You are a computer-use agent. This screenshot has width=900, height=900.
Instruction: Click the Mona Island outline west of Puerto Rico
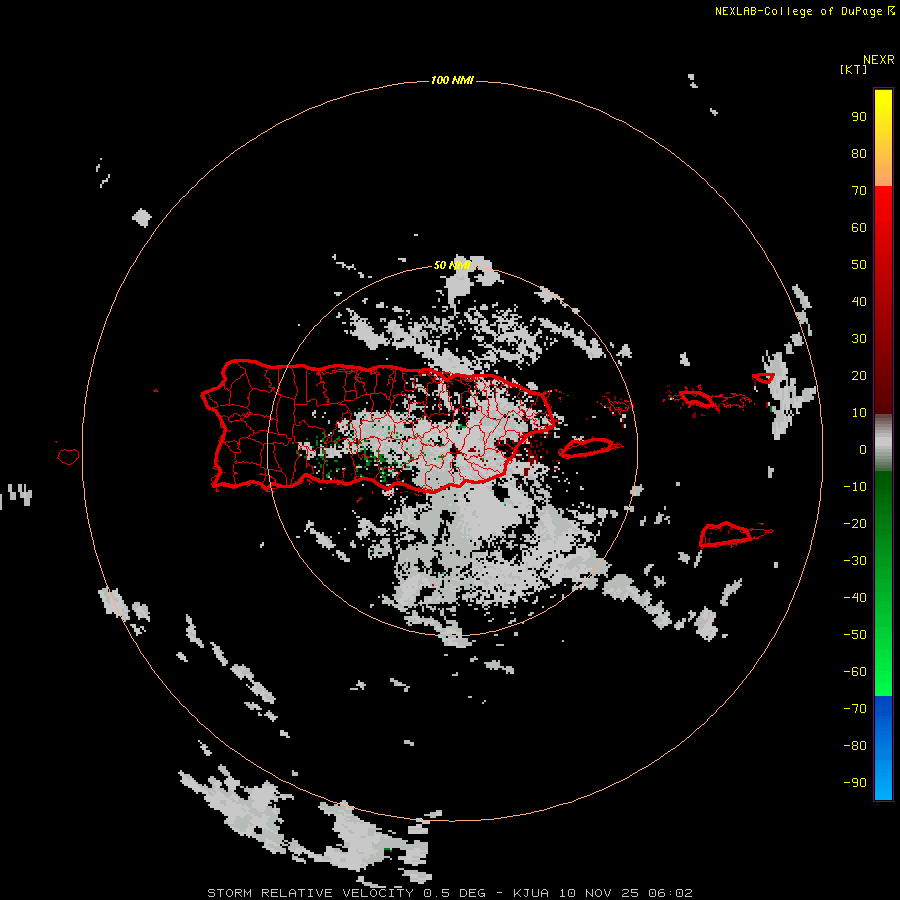tap(68, 456)
